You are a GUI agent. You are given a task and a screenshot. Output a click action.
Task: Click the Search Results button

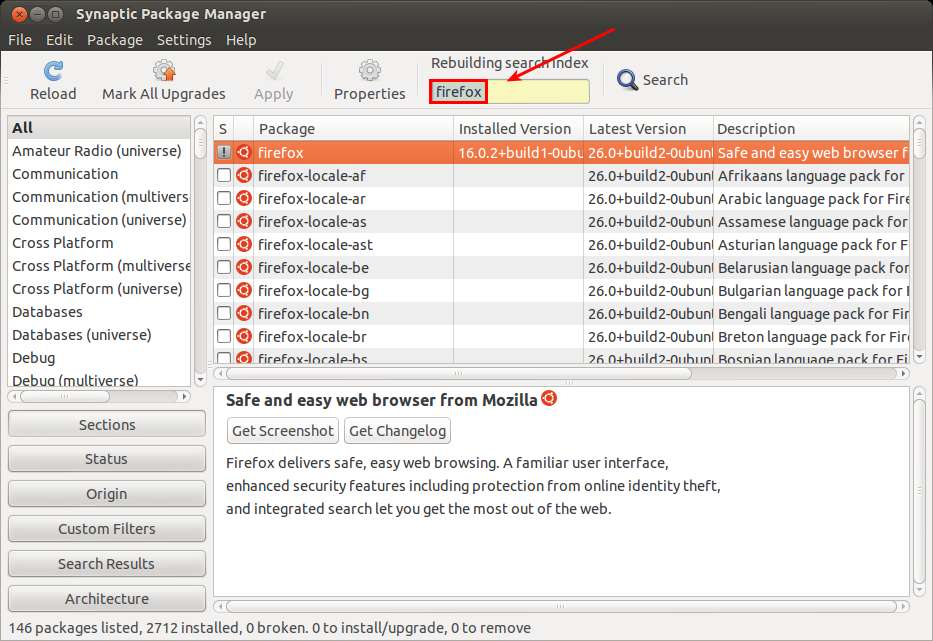pos(107,564)
